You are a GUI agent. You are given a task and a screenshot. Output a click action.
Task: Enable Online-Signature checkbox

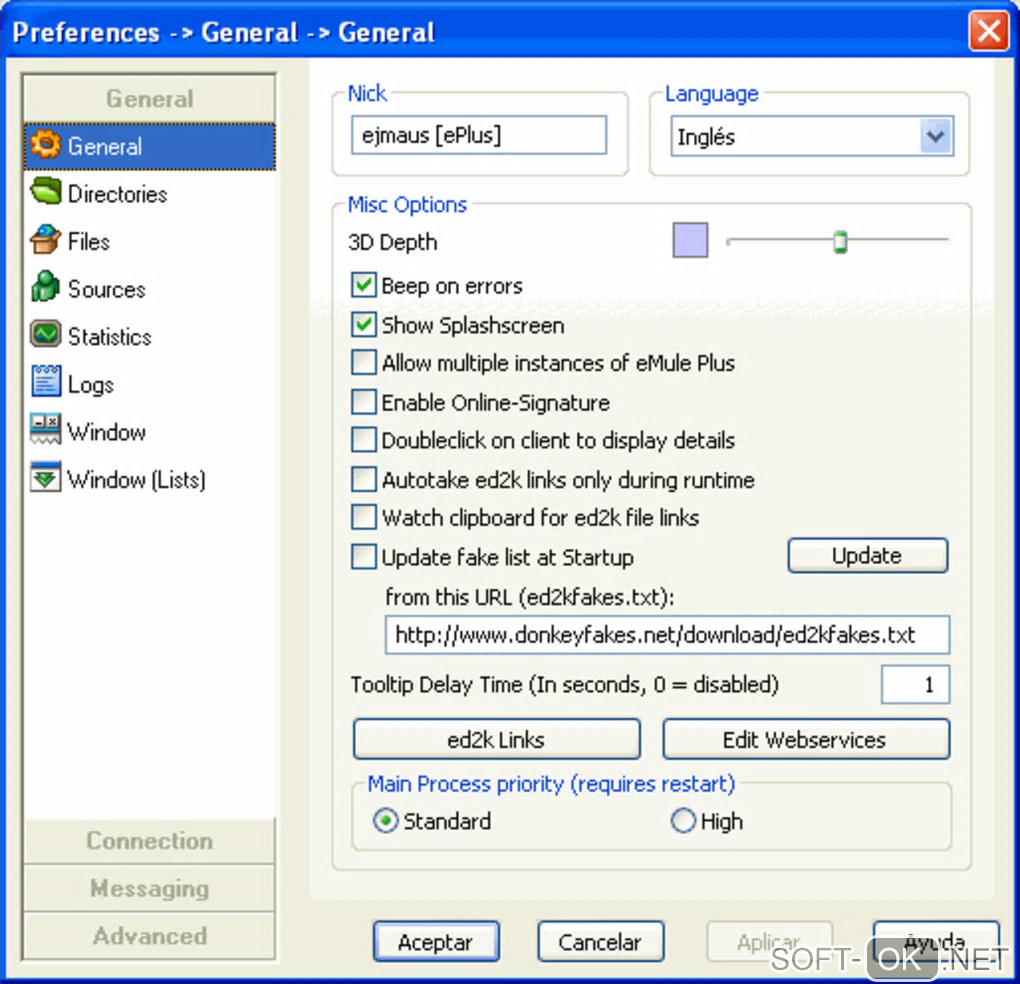point(364,402)
